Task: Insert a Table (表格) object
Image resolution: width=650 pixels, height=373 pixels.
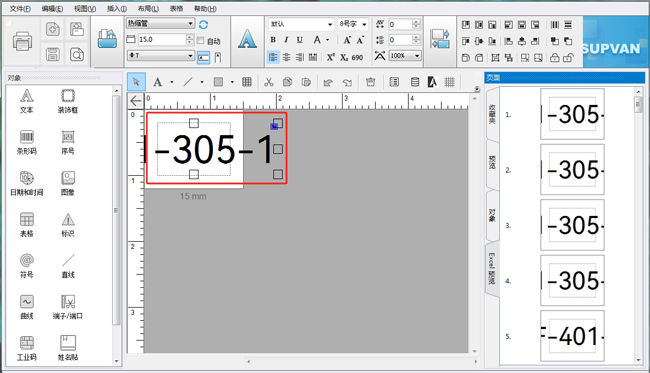Action: pyautogui.click(x=27, y=225)
